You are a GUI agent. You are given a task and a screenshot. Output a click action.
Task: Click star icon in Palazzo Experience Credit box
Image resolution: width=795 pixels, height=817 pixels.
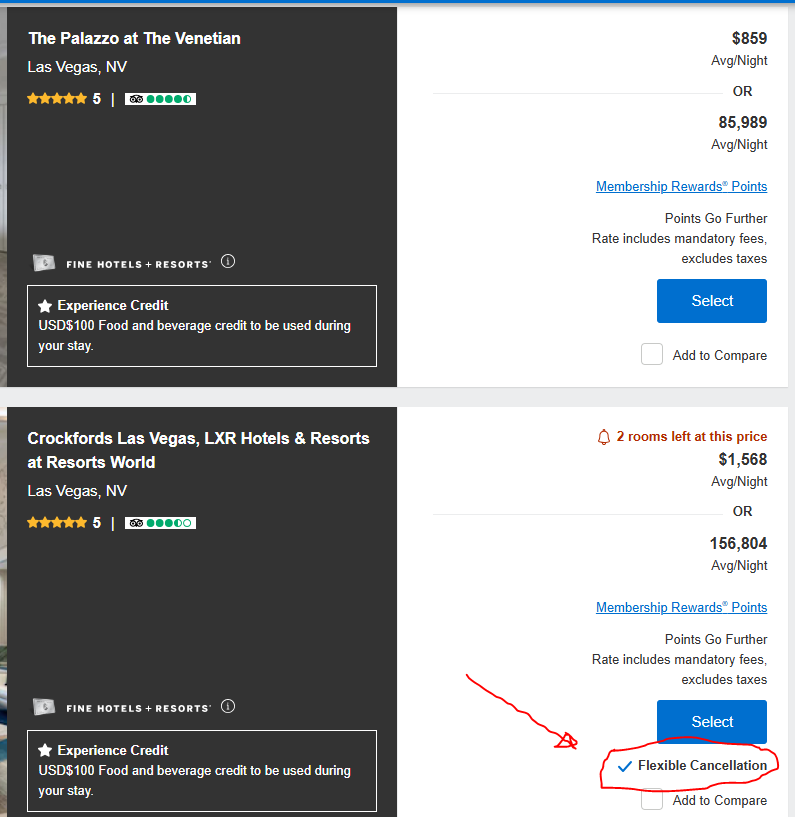[x=45, y=306]
